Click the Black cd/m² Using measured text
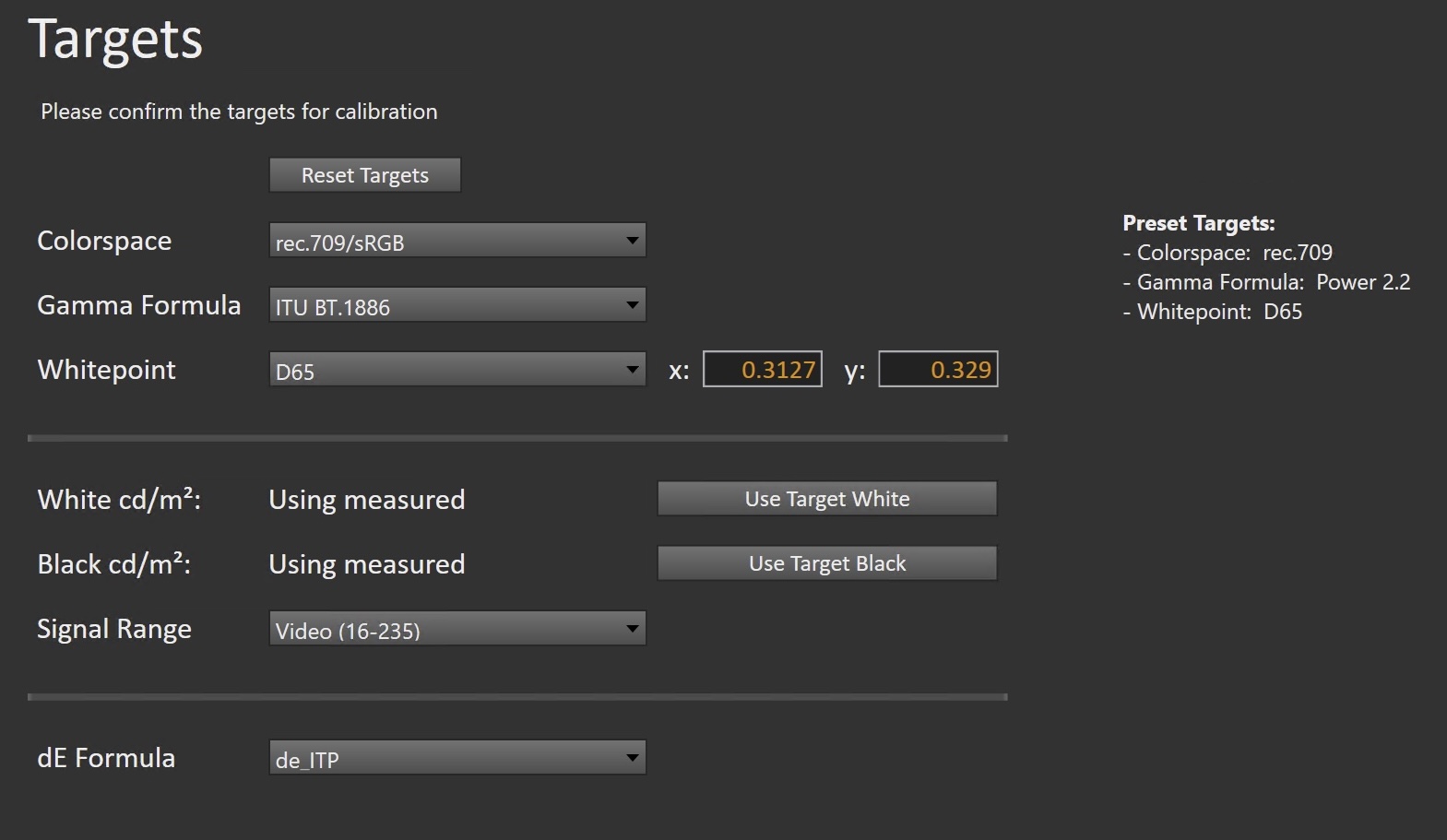 [x=366, y=564]
